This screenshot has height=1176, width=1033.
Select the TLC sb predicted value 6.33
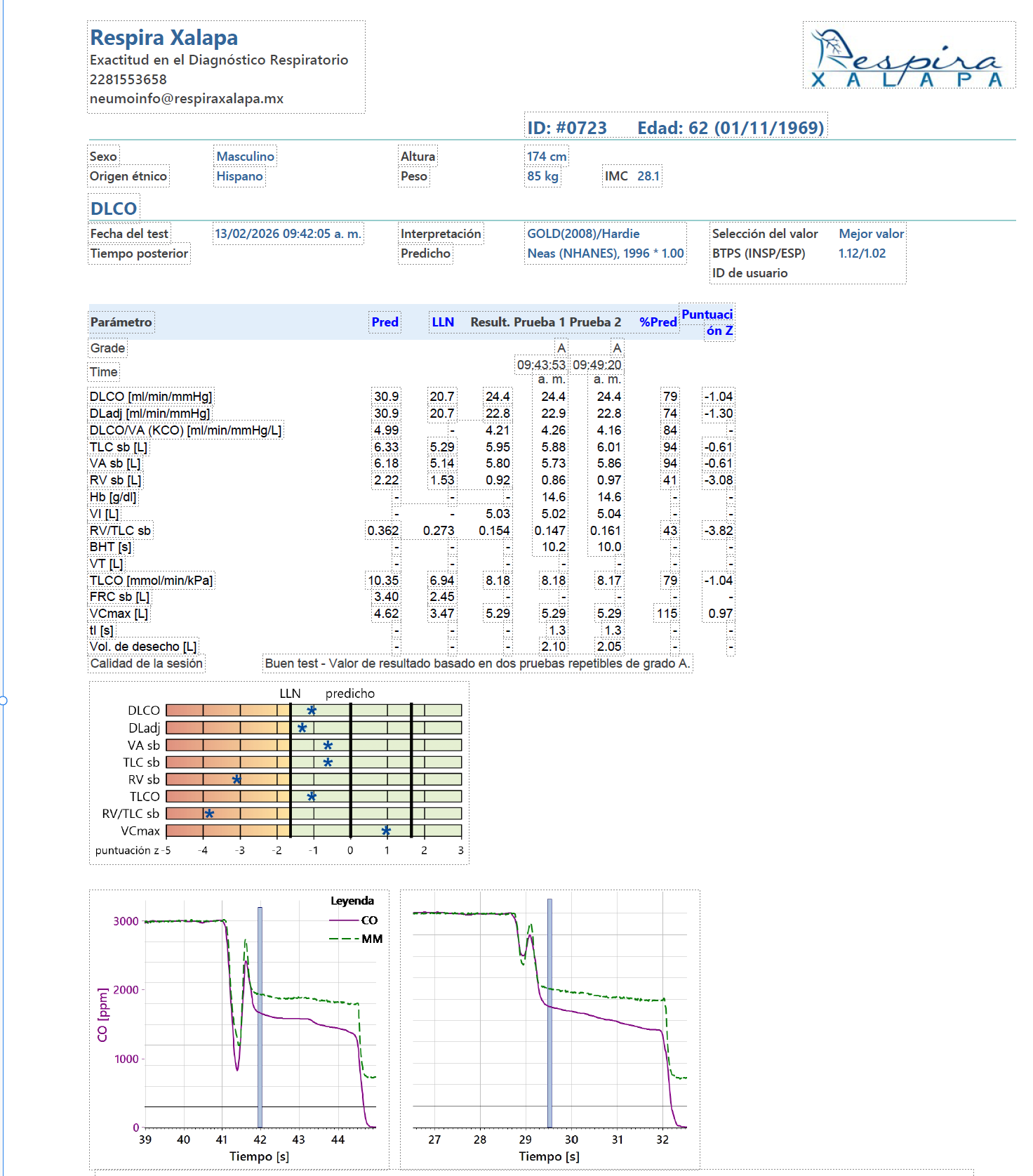[x=387, y=447]
